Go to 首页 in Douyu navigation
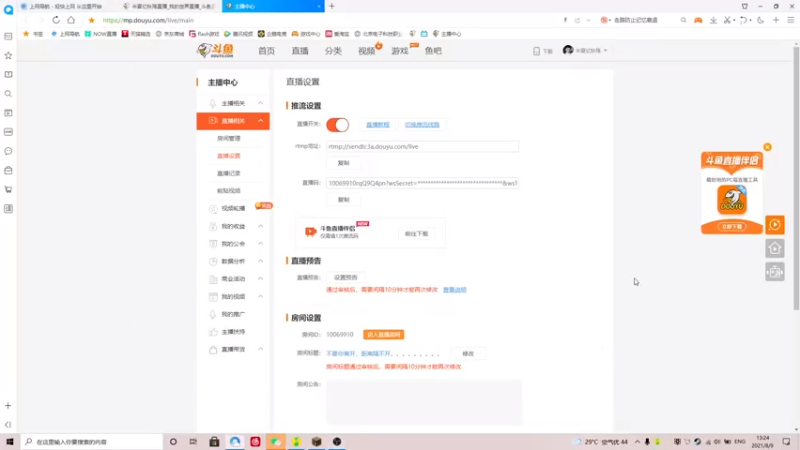 point(266,51)
